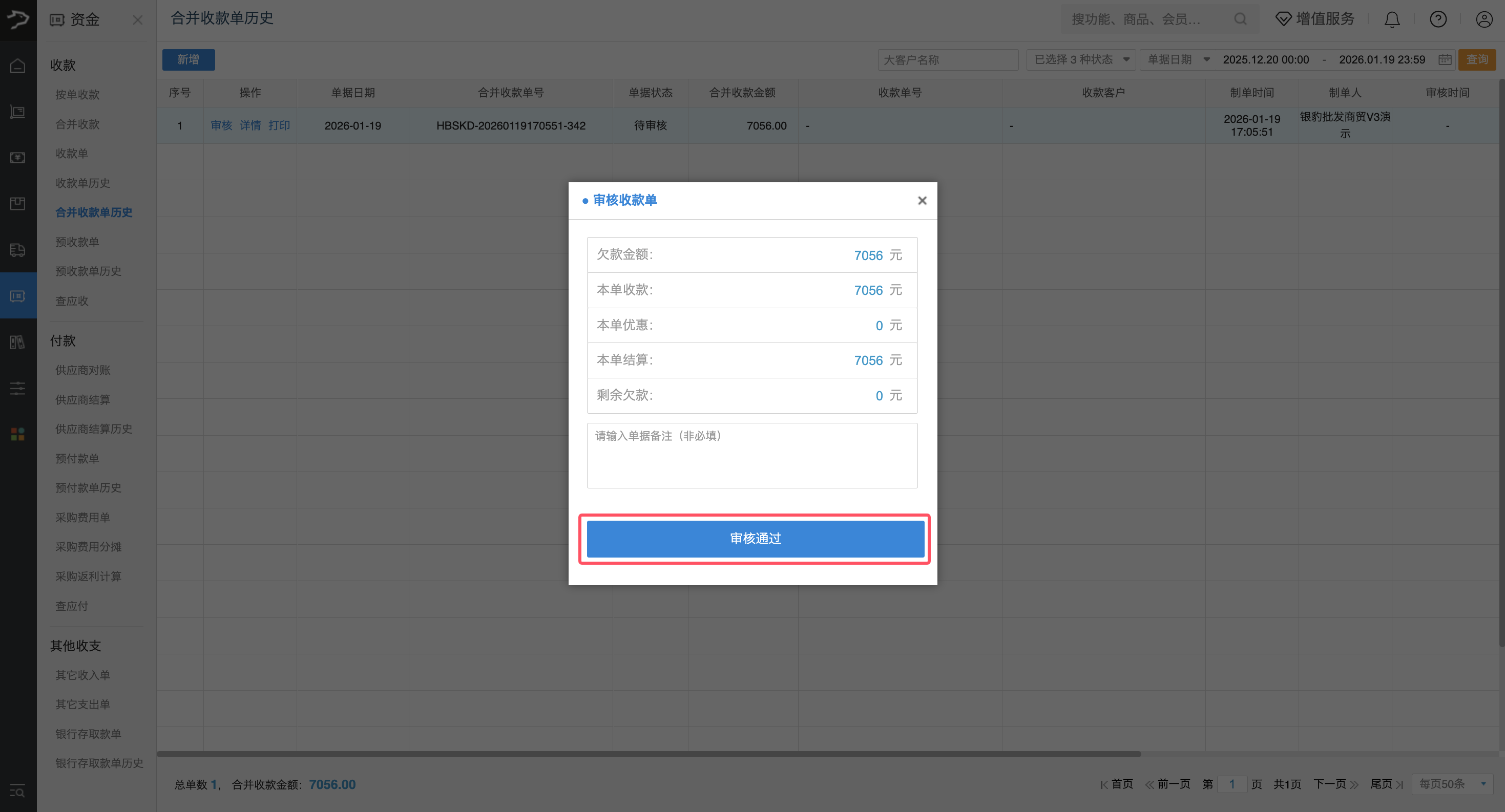Open 收款单历史 in the side menu

(x=83, y=183)
